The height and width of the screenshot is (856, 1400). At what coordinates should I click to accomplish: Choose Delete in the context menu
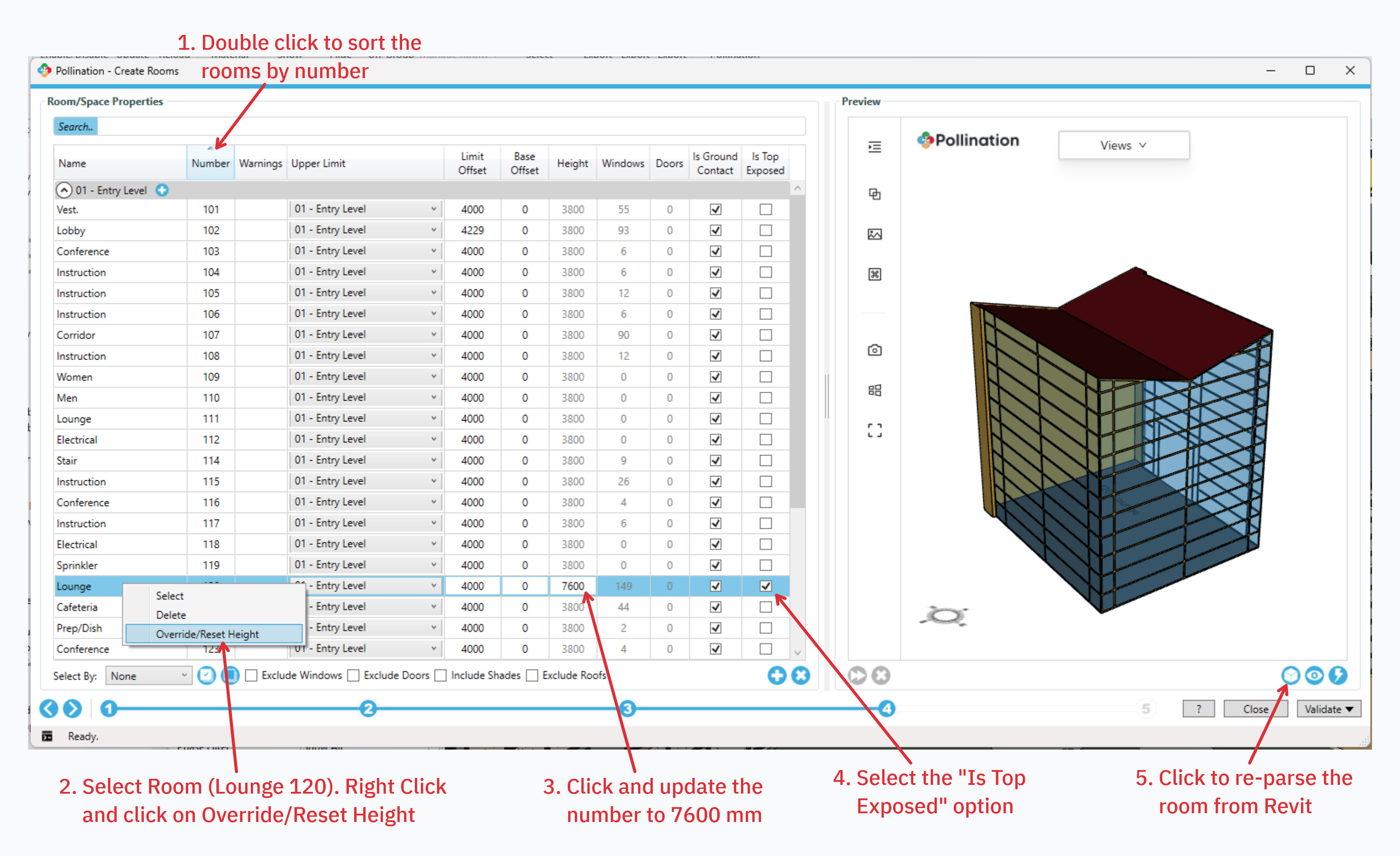pos(171,615)
